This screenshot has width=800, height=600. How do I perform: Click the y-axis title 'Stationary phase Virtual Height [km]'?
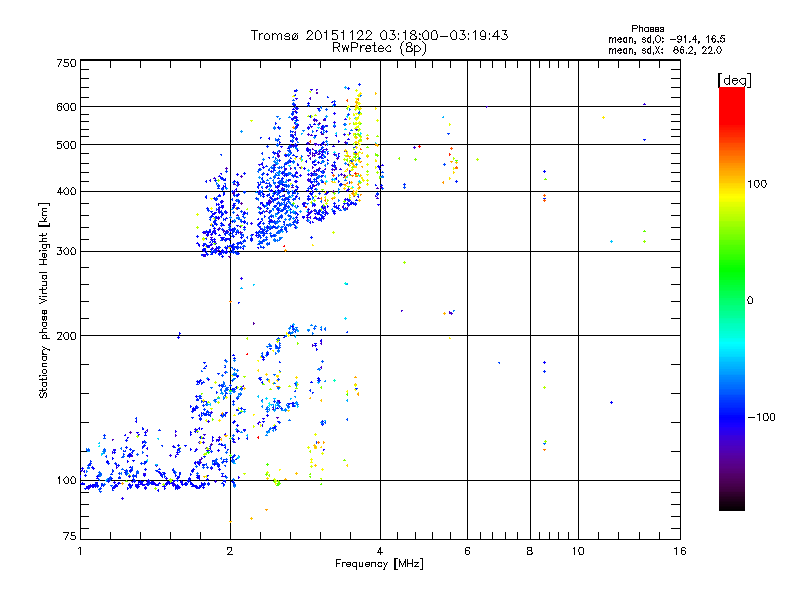tap(43, 300)
